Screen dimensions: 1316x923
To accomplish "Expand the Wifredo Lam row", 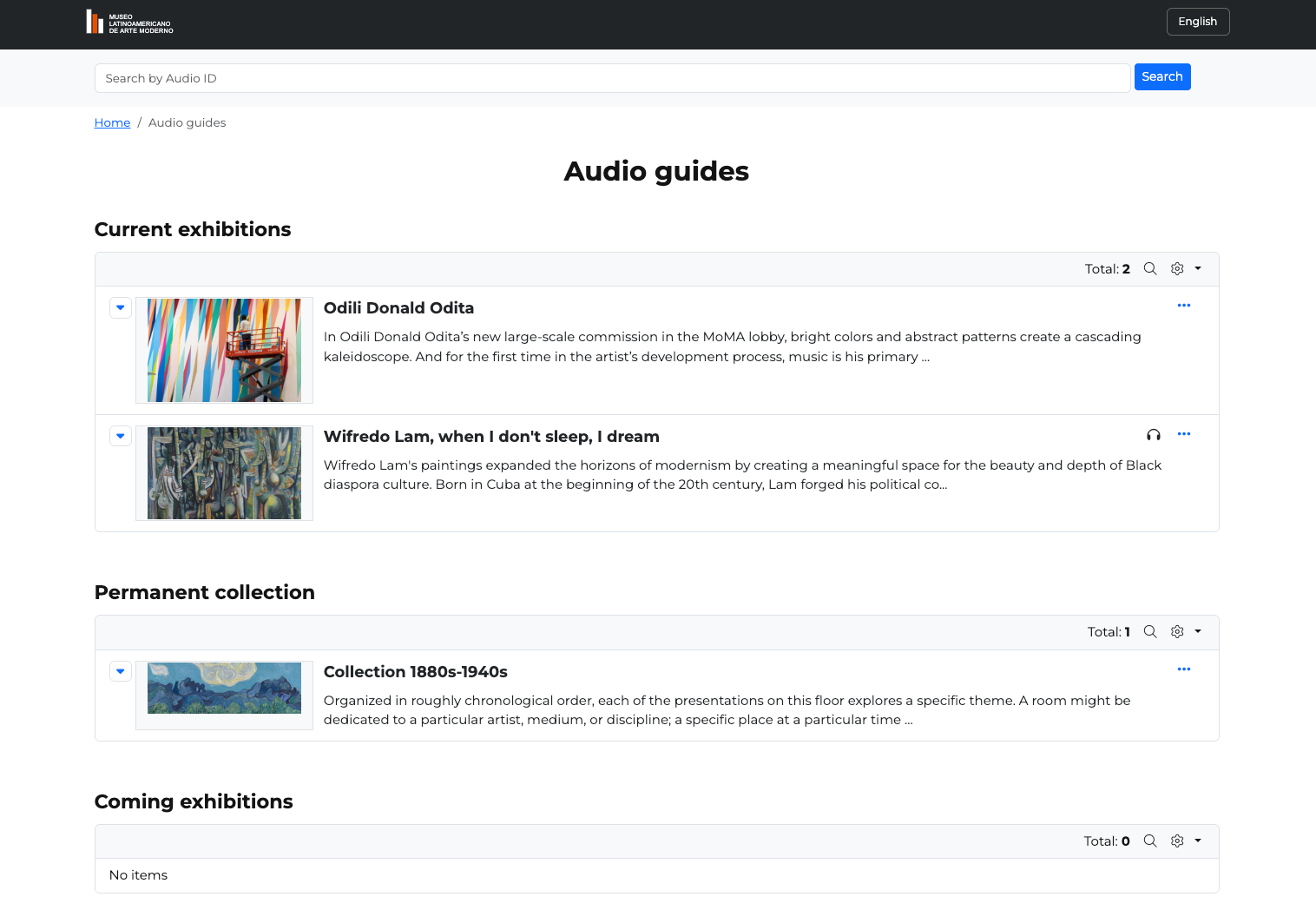I will (x=121, y=437).
